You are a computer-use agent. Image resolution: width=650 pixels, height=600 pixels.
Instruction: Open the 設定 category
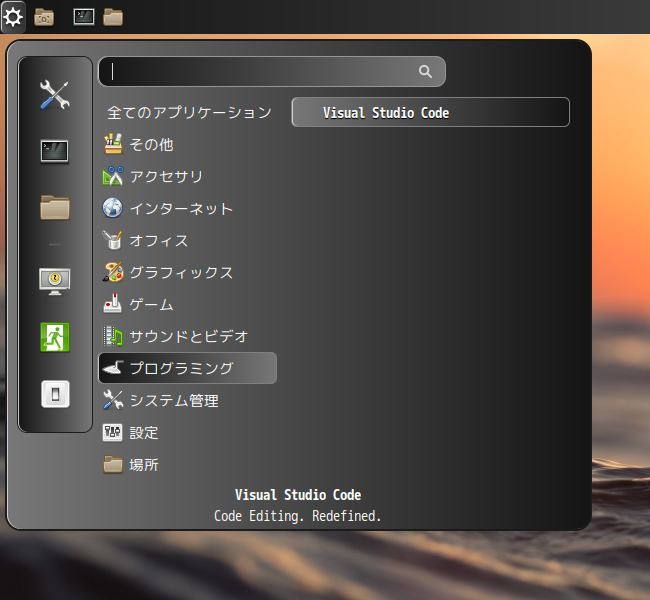188,432
